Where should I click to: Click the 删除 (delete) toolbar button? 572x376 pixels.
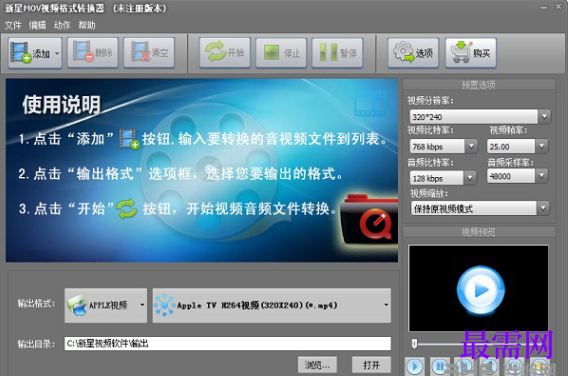(93, 53)
